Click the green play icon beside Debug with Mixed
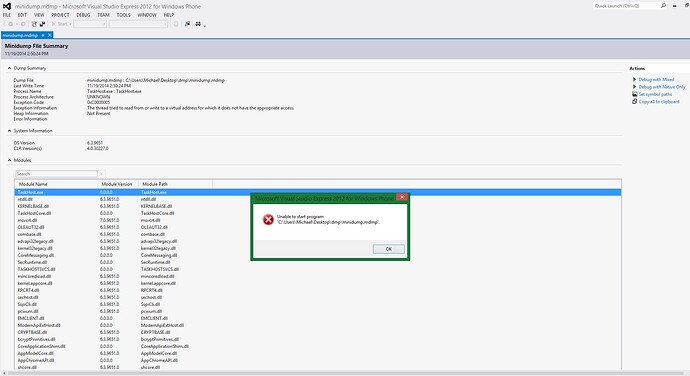The height and width of the screenshot is (376, 690). (634, 79)
